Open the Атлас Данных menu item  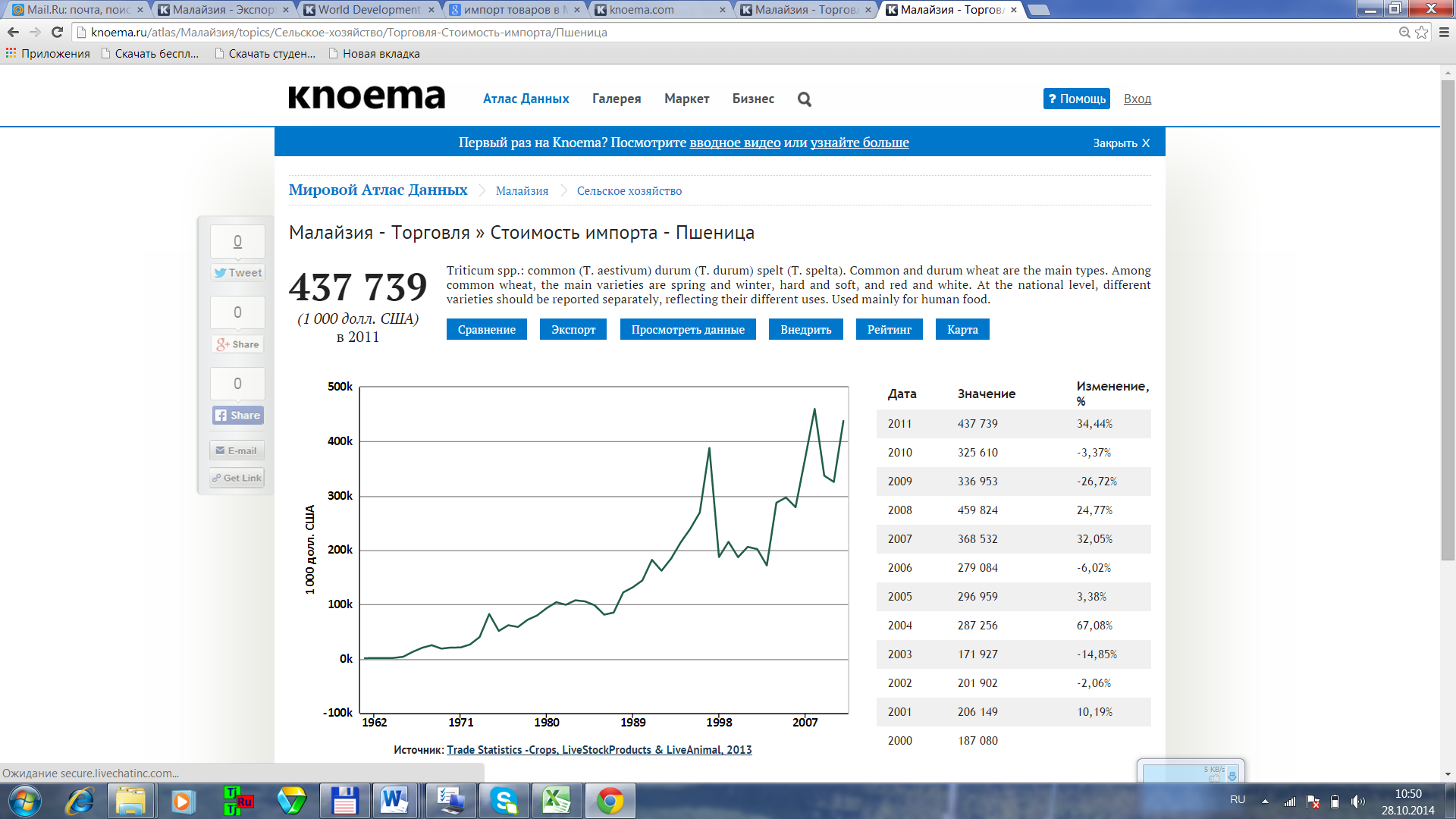coord(526,99)
